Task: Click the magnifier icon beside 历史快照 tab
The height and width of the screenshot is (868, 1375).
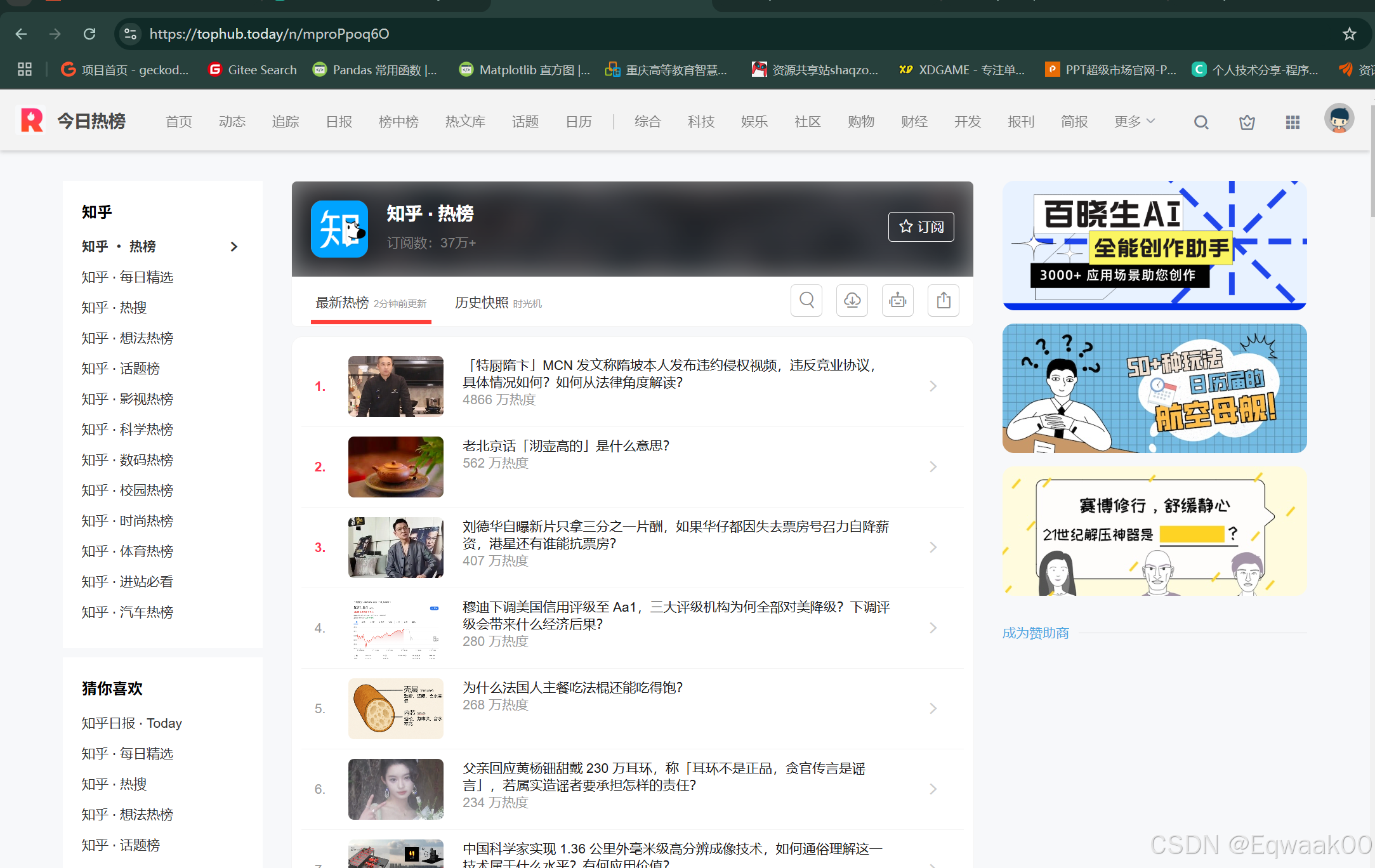Action: point(806,300)
